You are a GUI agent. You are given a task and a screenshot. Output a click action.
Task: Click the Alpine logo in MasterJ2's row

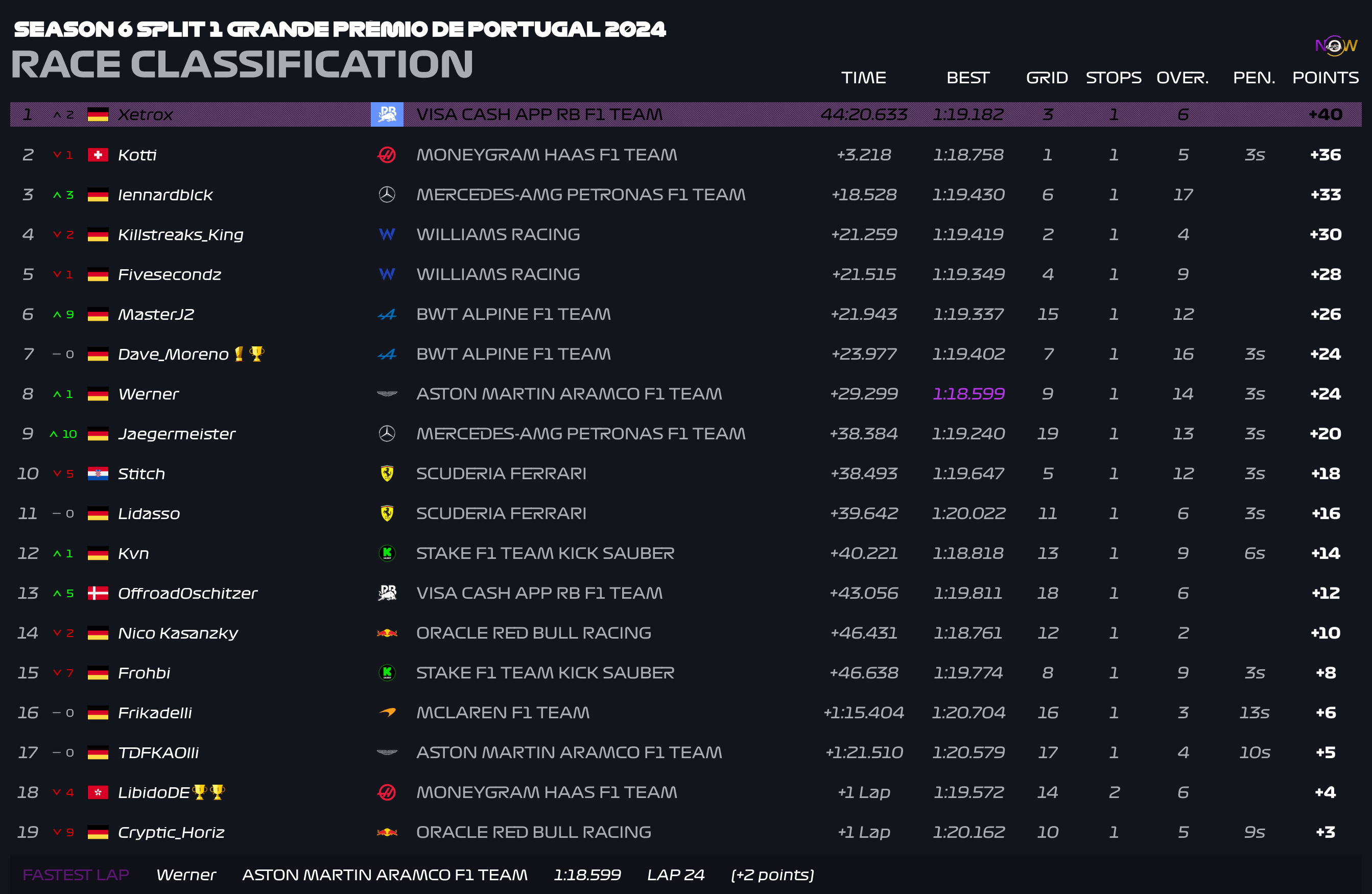click(387, 314)
